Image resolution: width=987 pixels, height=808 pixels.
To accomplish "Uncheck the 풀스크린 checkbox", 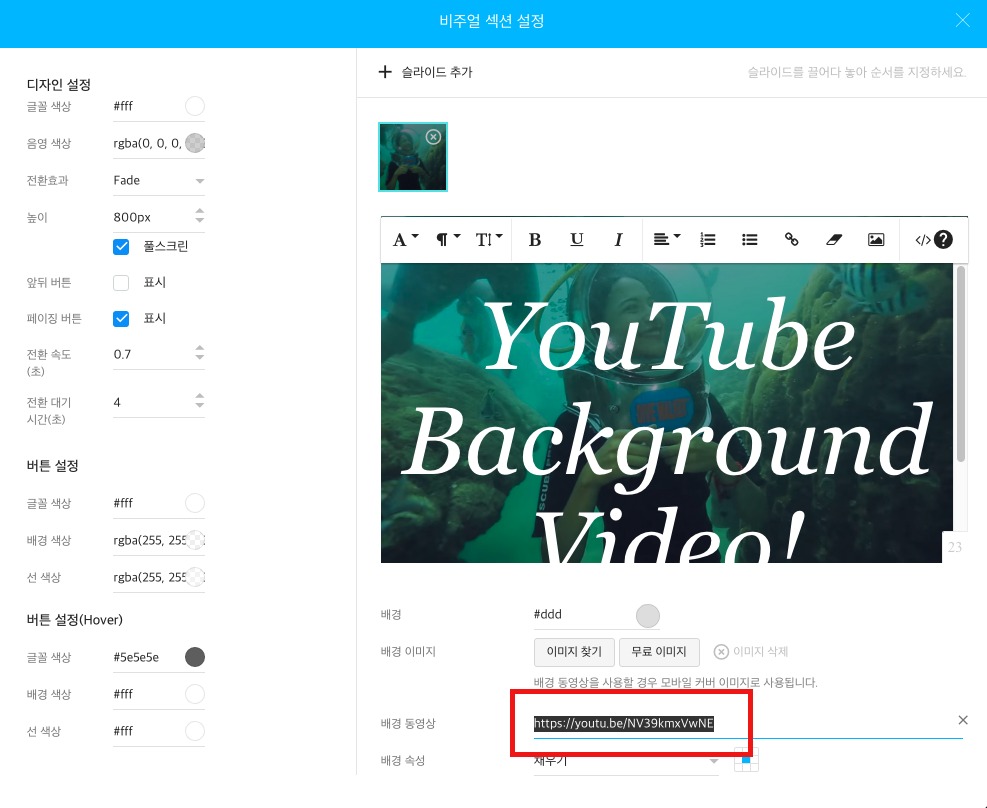I will click(x=122, y=246).
